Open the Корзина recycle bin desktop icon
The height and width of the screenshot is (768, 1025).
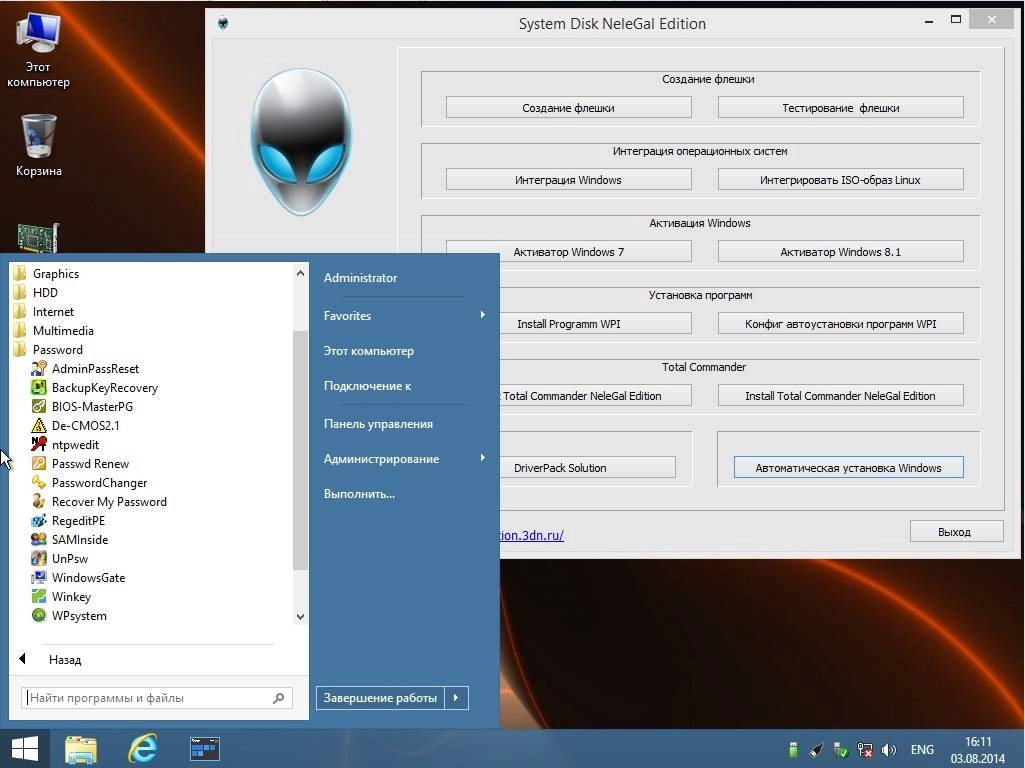[39, 145]
